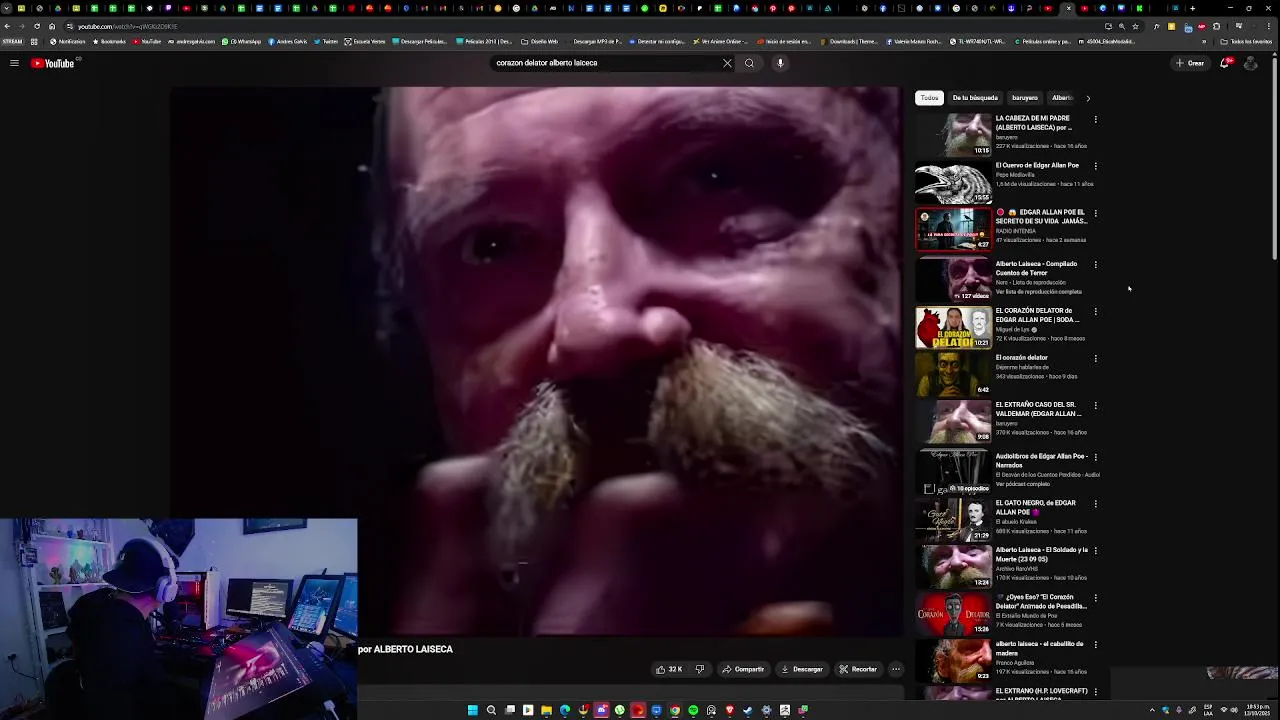Open YouTube notifications bell
This screenshot has width=1280, height=720.
[1224, 63]
